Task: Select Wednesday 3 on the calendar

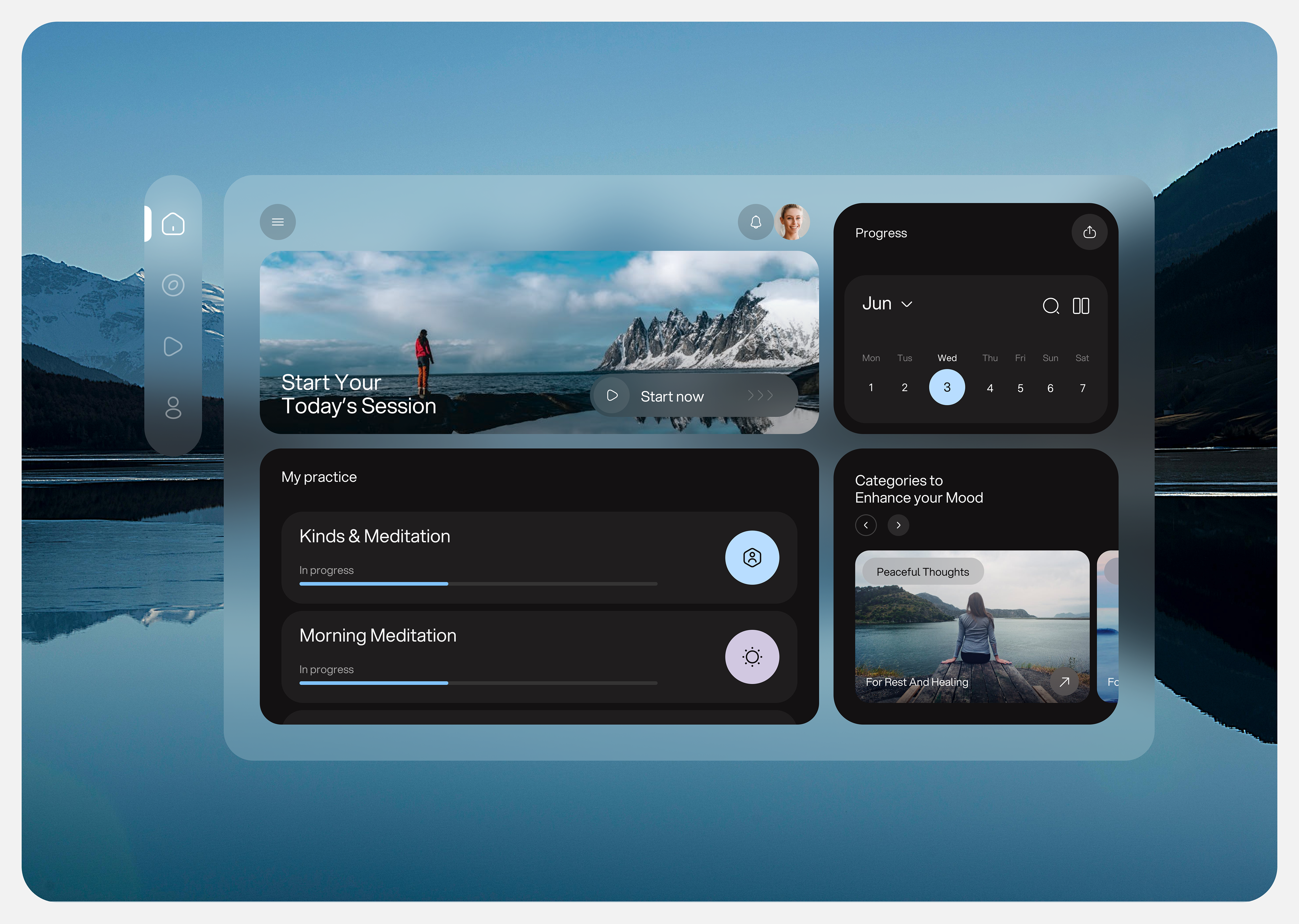Action: point(947,387)
